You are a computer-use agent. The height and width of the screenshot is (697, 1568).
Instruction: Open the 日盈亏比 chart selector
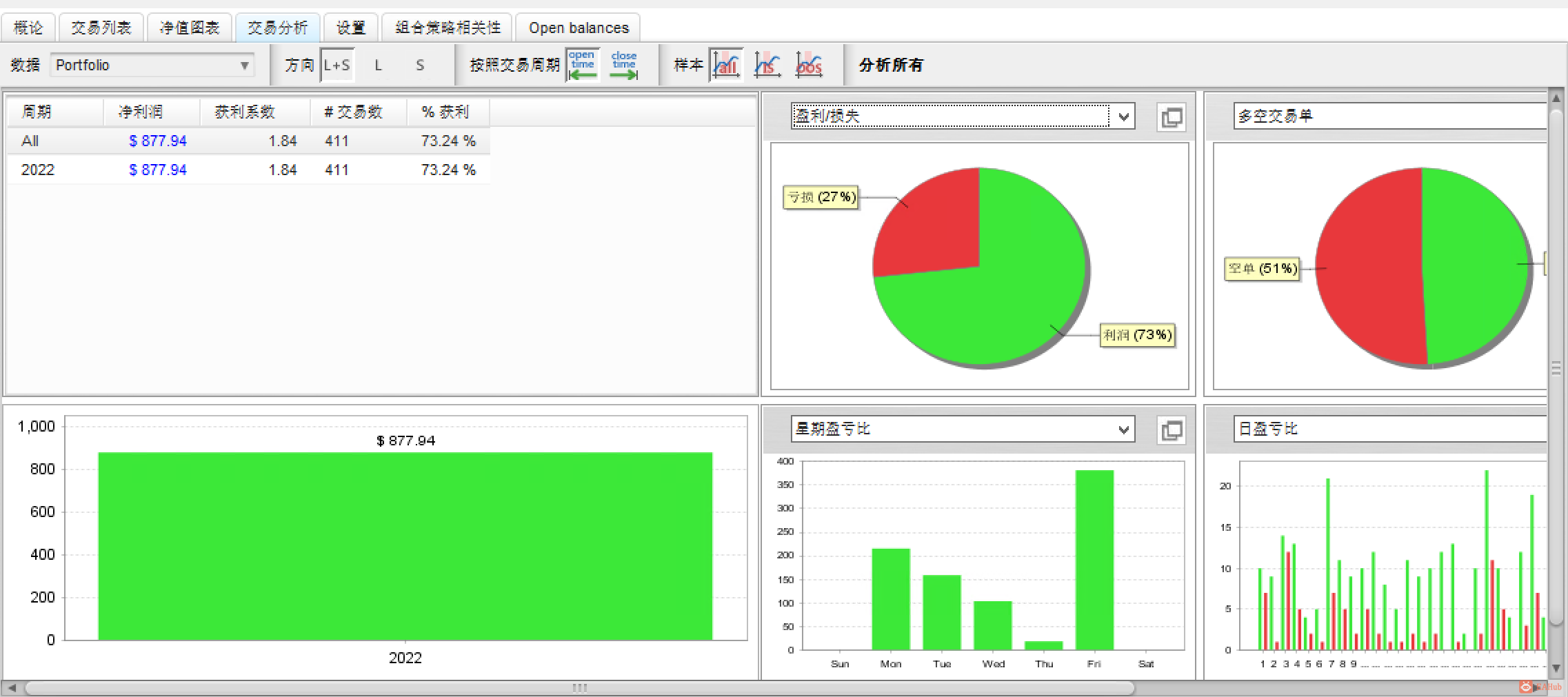1390,429
